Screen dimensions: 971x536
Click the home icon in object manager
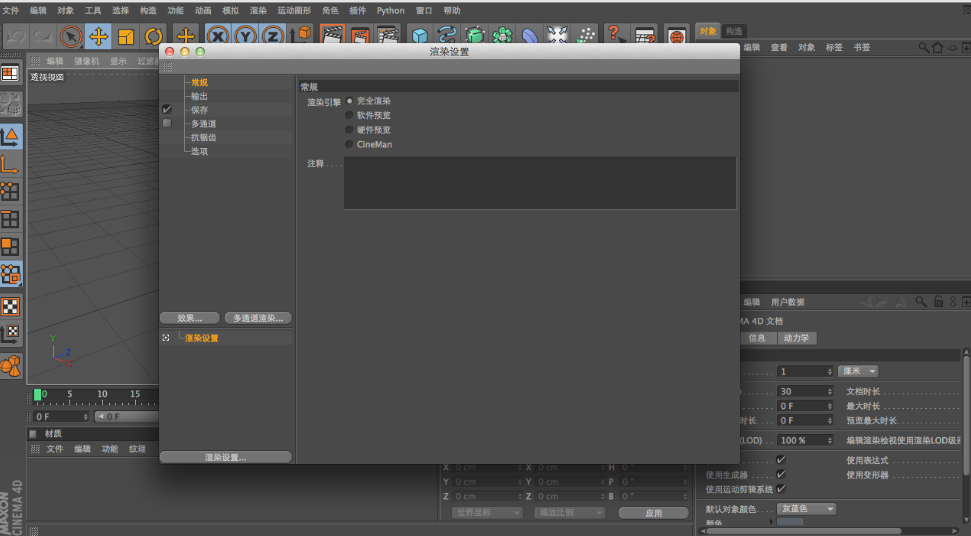(938, 47)
